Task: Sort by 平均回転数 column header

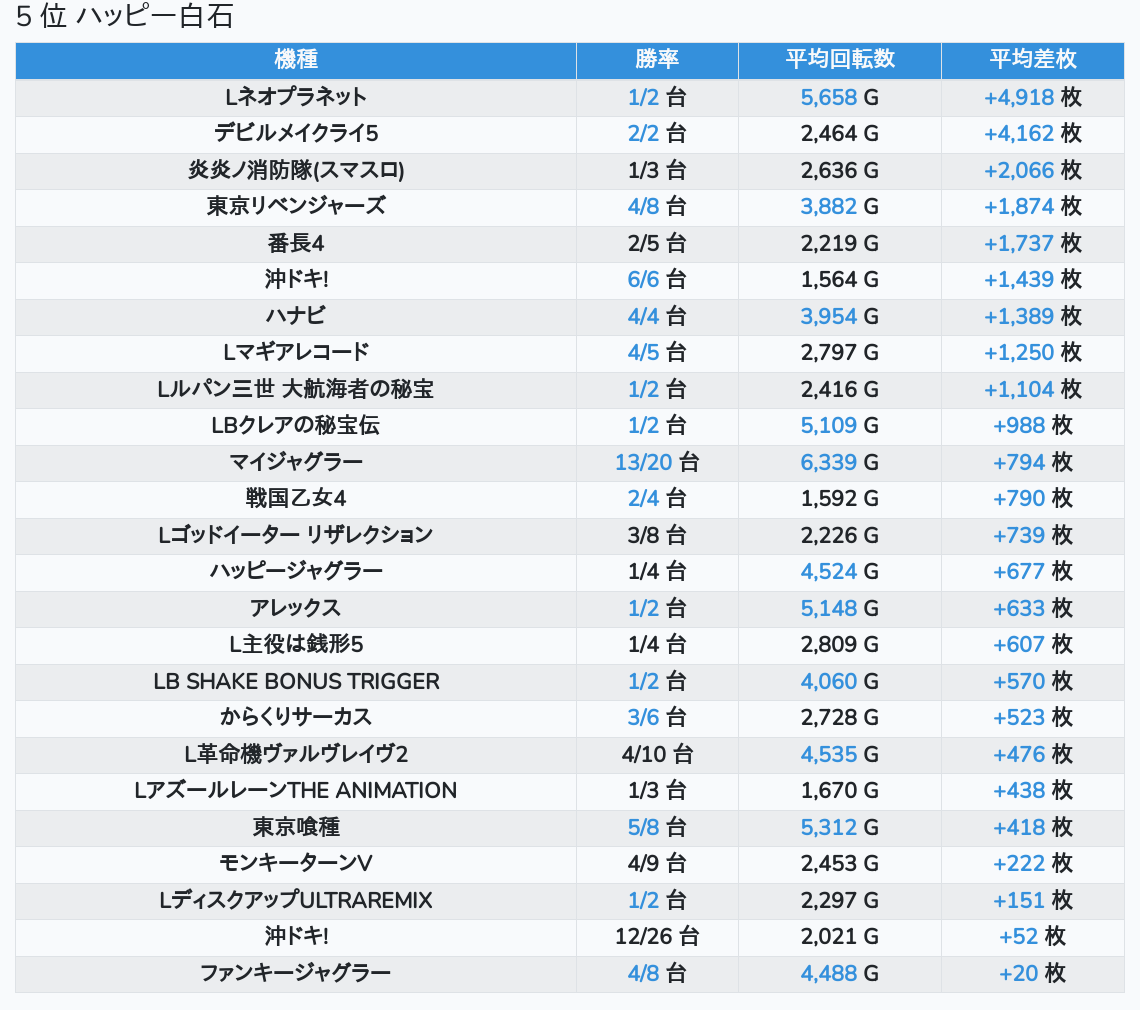Action: 839,59
